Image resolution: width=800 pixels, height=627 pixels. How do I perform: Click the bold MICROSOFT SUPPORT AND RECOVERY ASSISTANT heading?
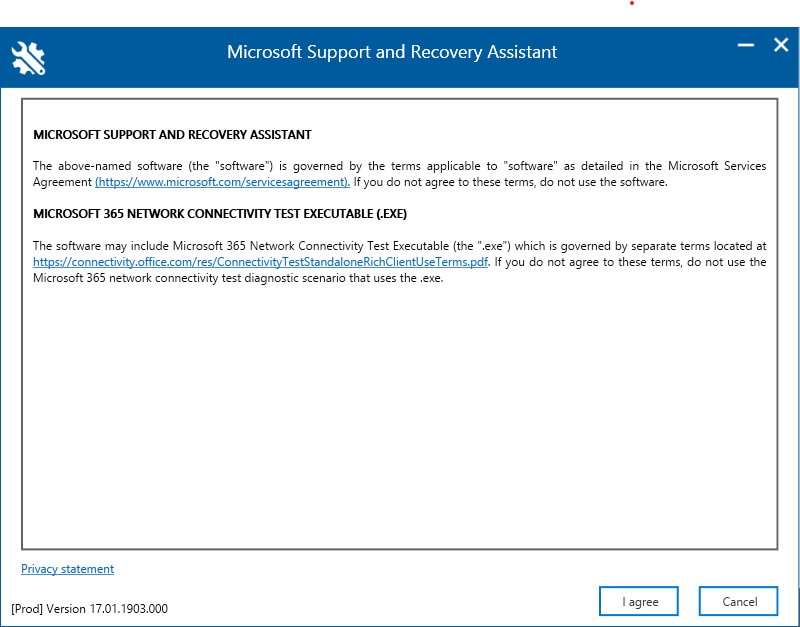(172, 135)
